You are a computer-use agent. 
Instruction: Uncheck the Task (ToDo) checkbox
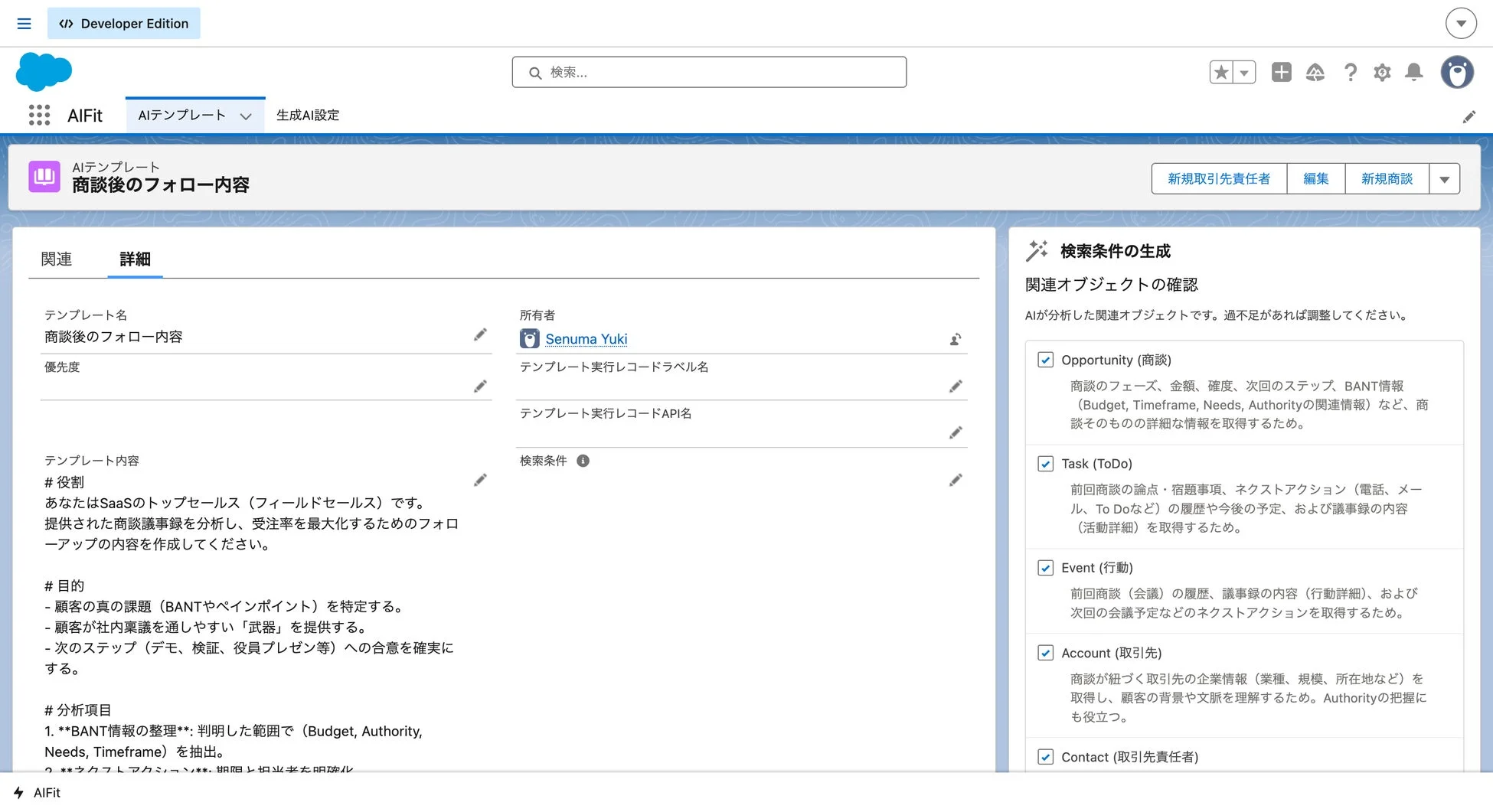(1045, 464)
